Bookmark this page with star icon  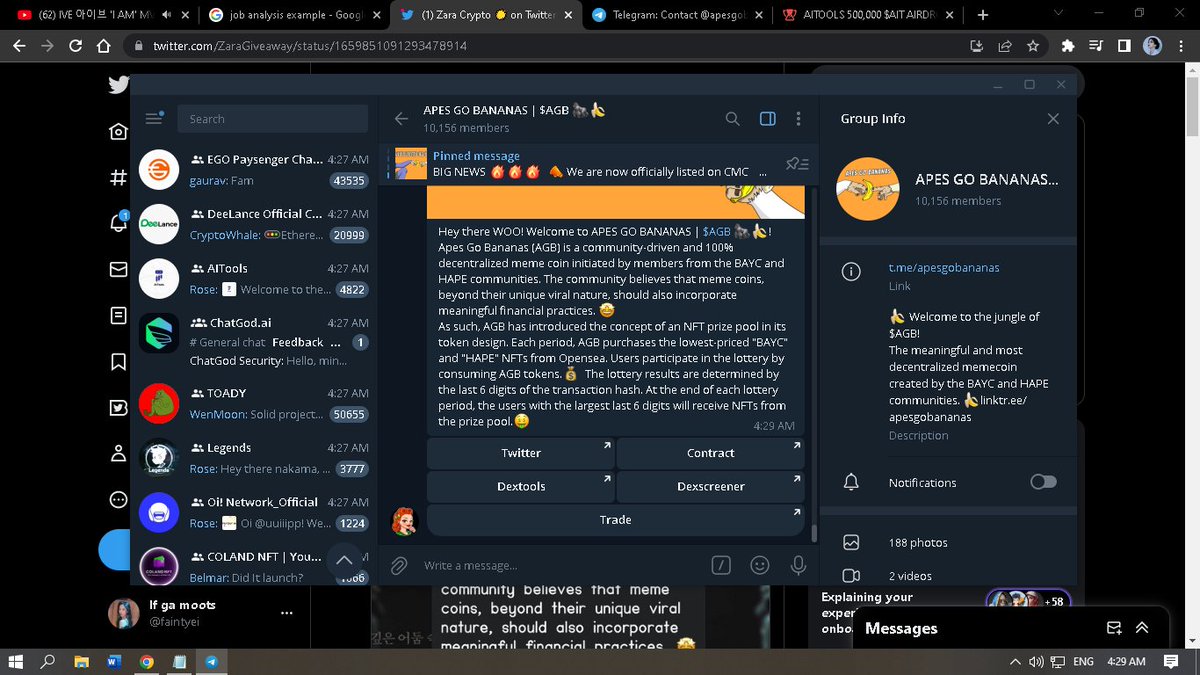[x=1032, y=46]
